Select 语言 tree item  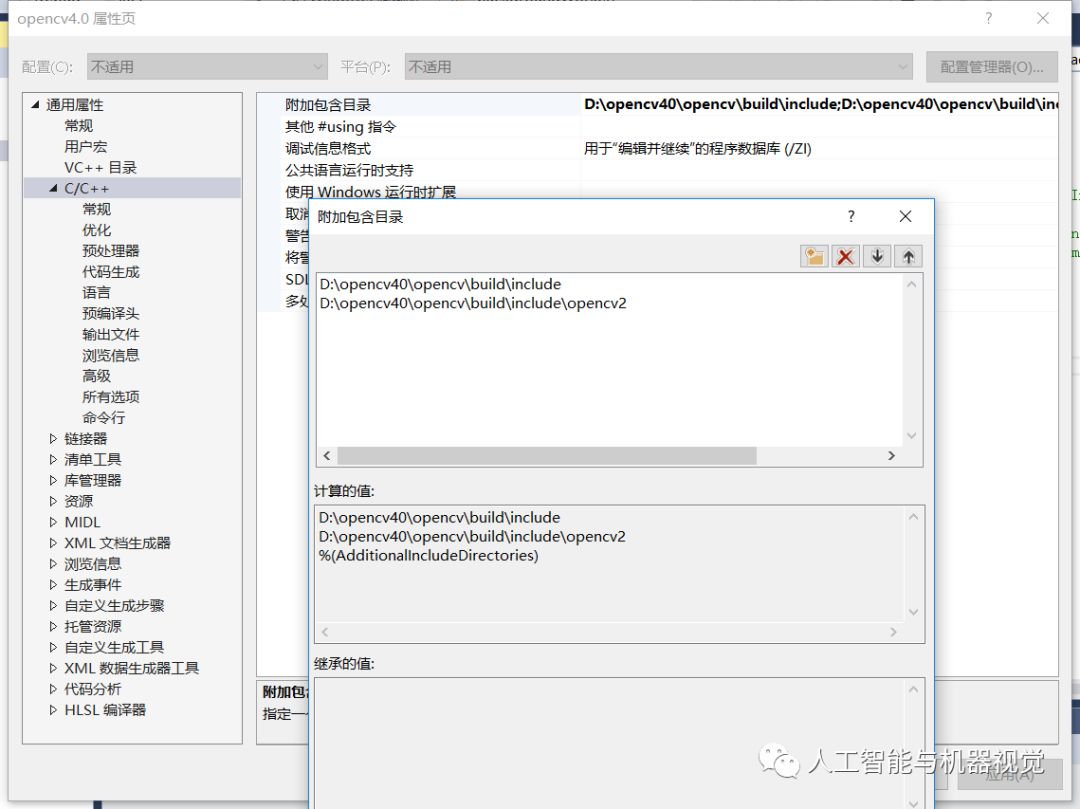click(96, 293)
